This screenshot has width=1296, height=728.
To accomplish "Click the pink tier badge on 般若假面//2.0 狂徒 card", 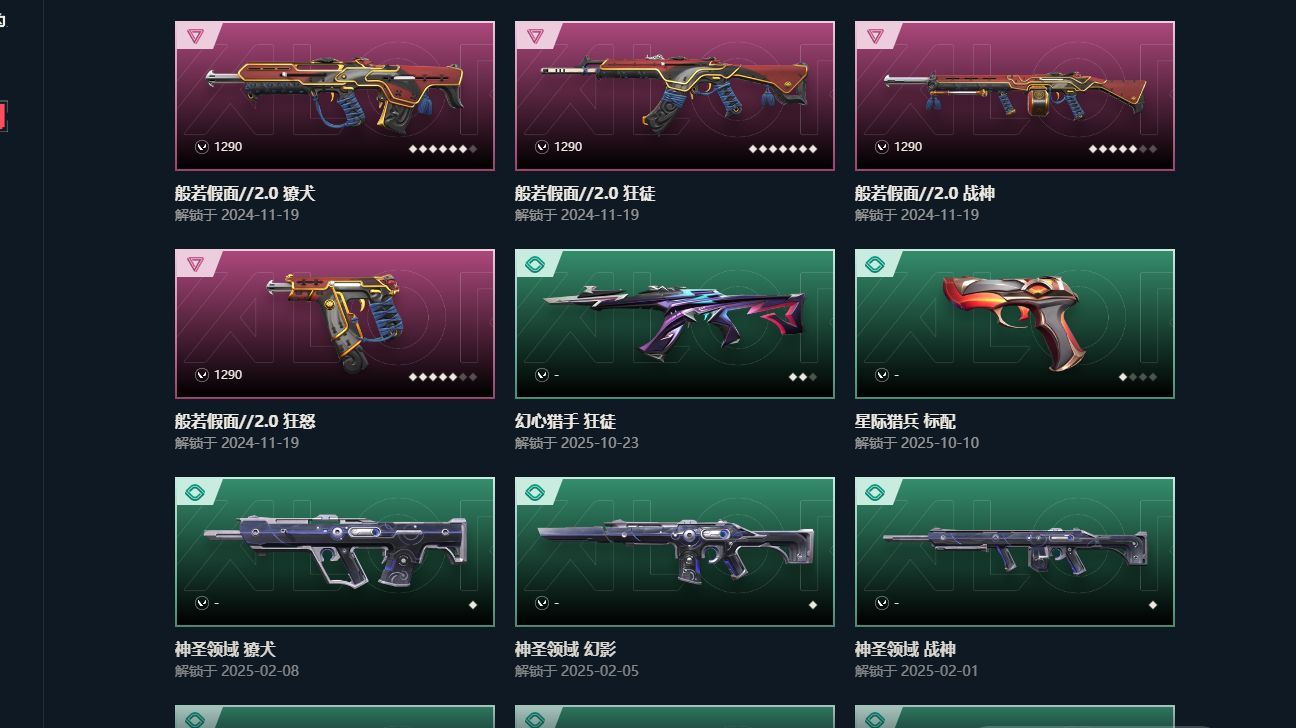I will tap(535, 36).
